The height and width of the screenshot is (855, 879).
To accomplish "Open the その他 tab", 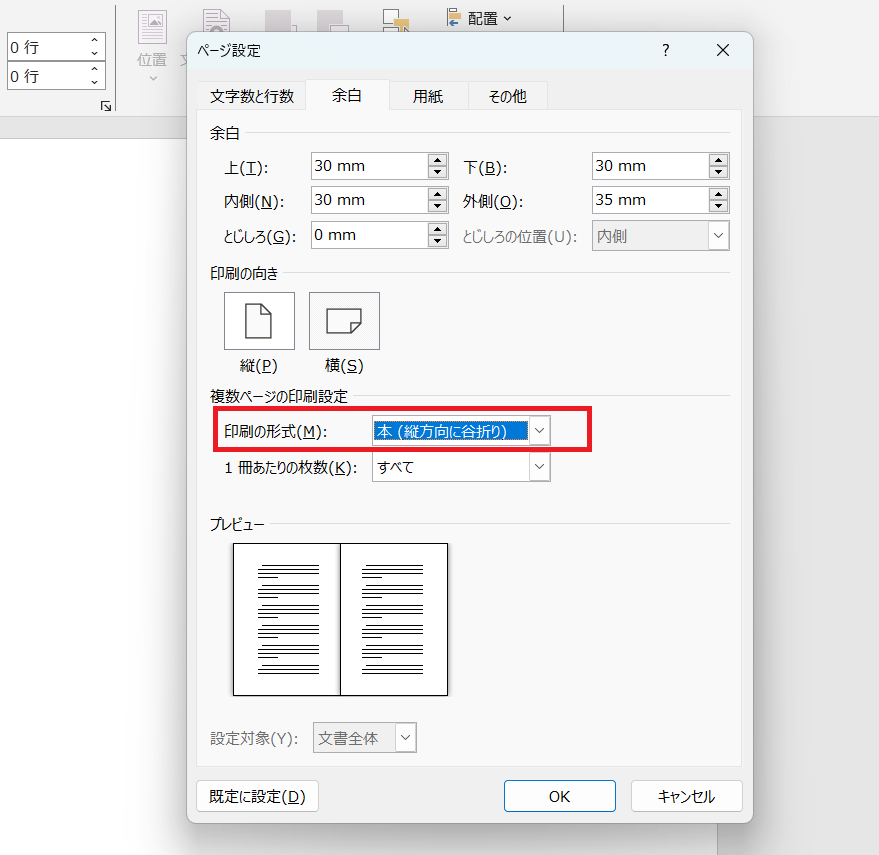I will [x=507, y=96].
